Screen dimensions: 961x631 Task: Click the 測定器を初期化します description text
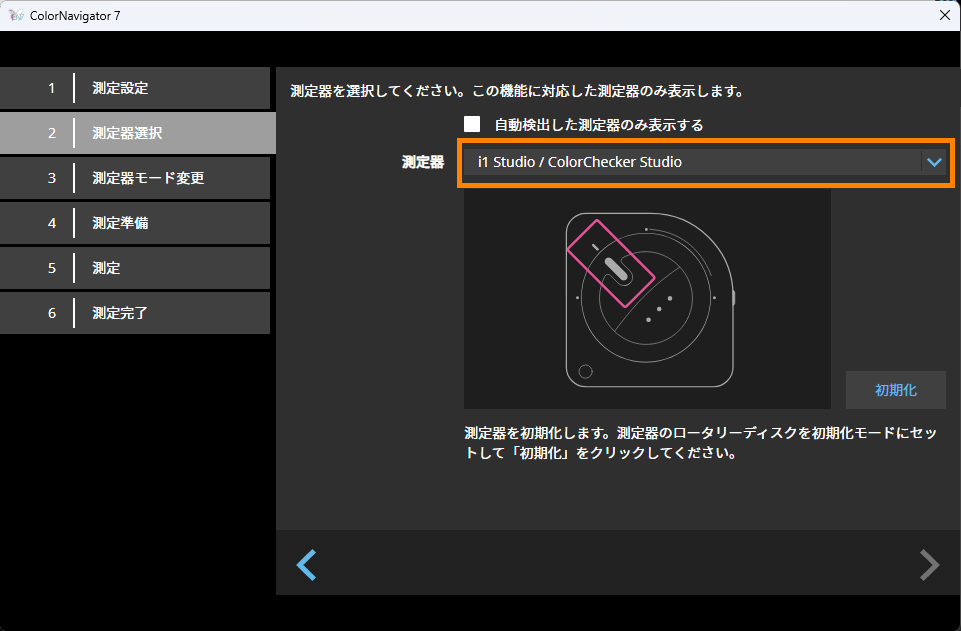pyautogui.click(x=701, y=443)
